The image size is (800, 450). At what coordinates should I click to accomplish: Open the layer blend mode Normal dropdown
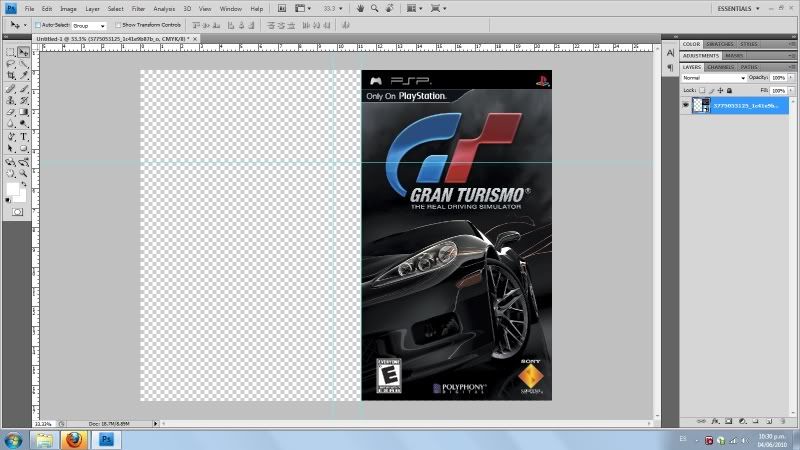[714, 78]
